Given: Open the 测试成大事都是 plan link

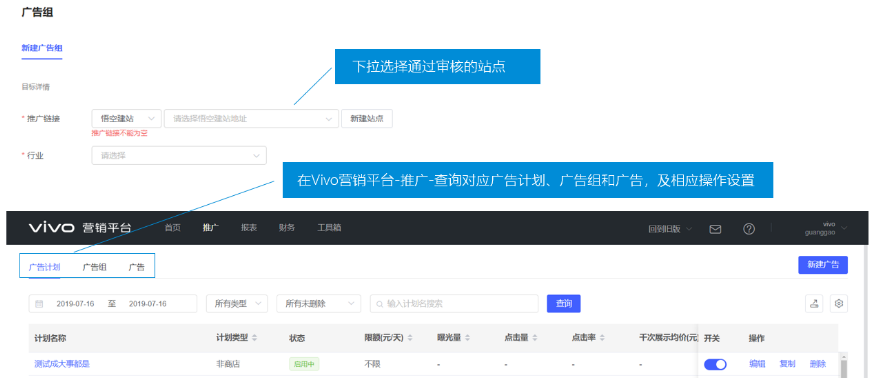Looking at the screenshot, I should coord(62,364).
